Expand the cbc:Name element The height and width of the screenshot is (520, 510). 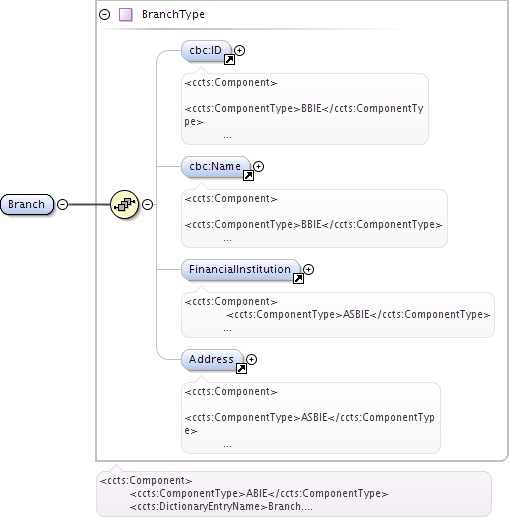pyautogui.click(x=258, y=166)
